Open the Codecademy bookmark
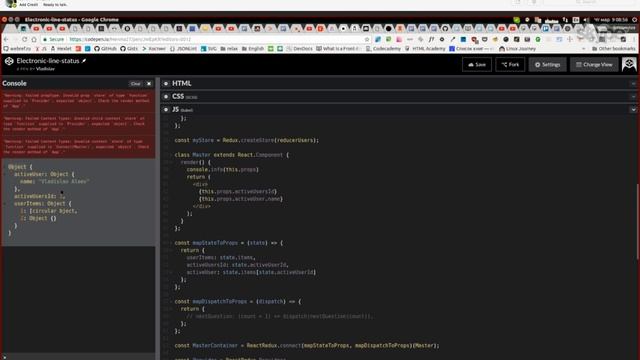The width and height of the screenshot is (640, 360). (383, 49)
